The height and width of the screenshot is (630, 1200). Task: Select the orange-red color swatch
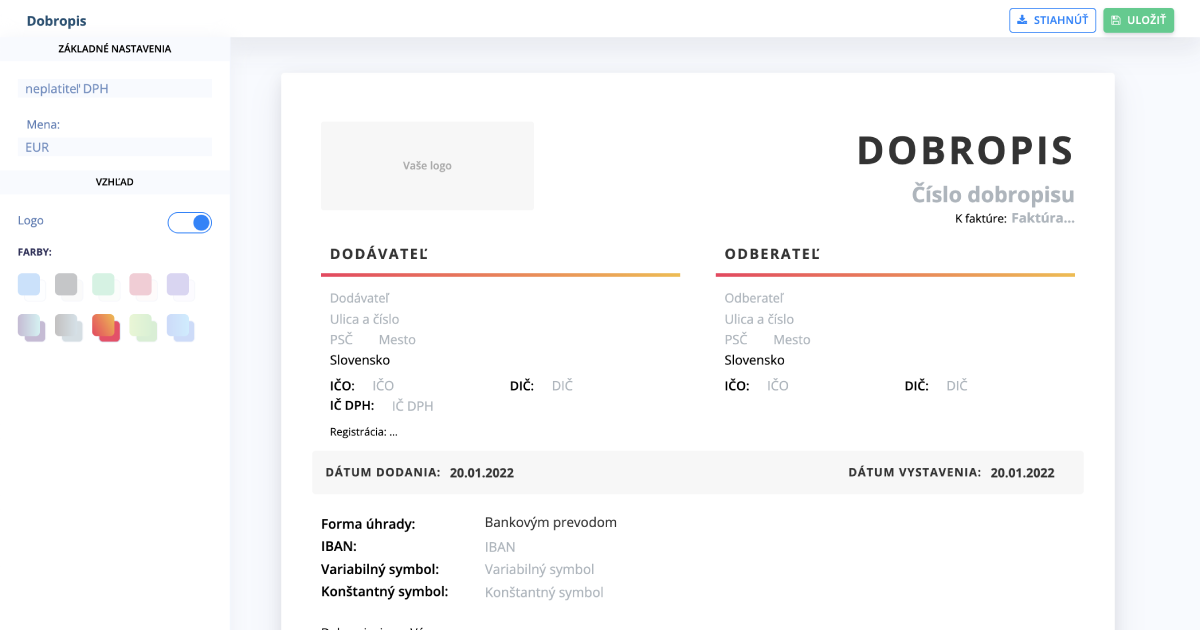[x=106, y=327]
